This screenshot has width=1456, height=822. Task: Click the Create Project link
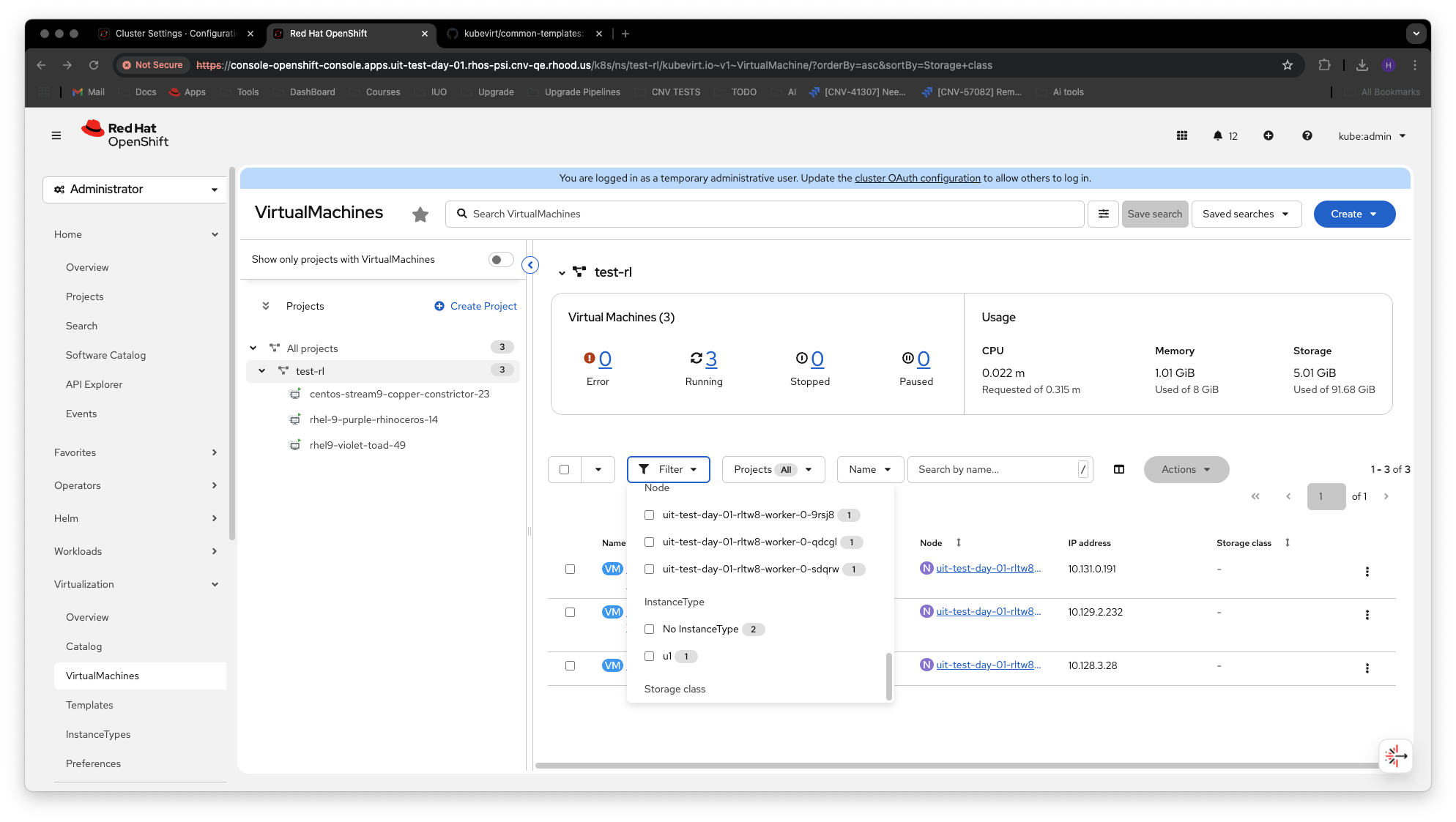click(x=483, y=306)
